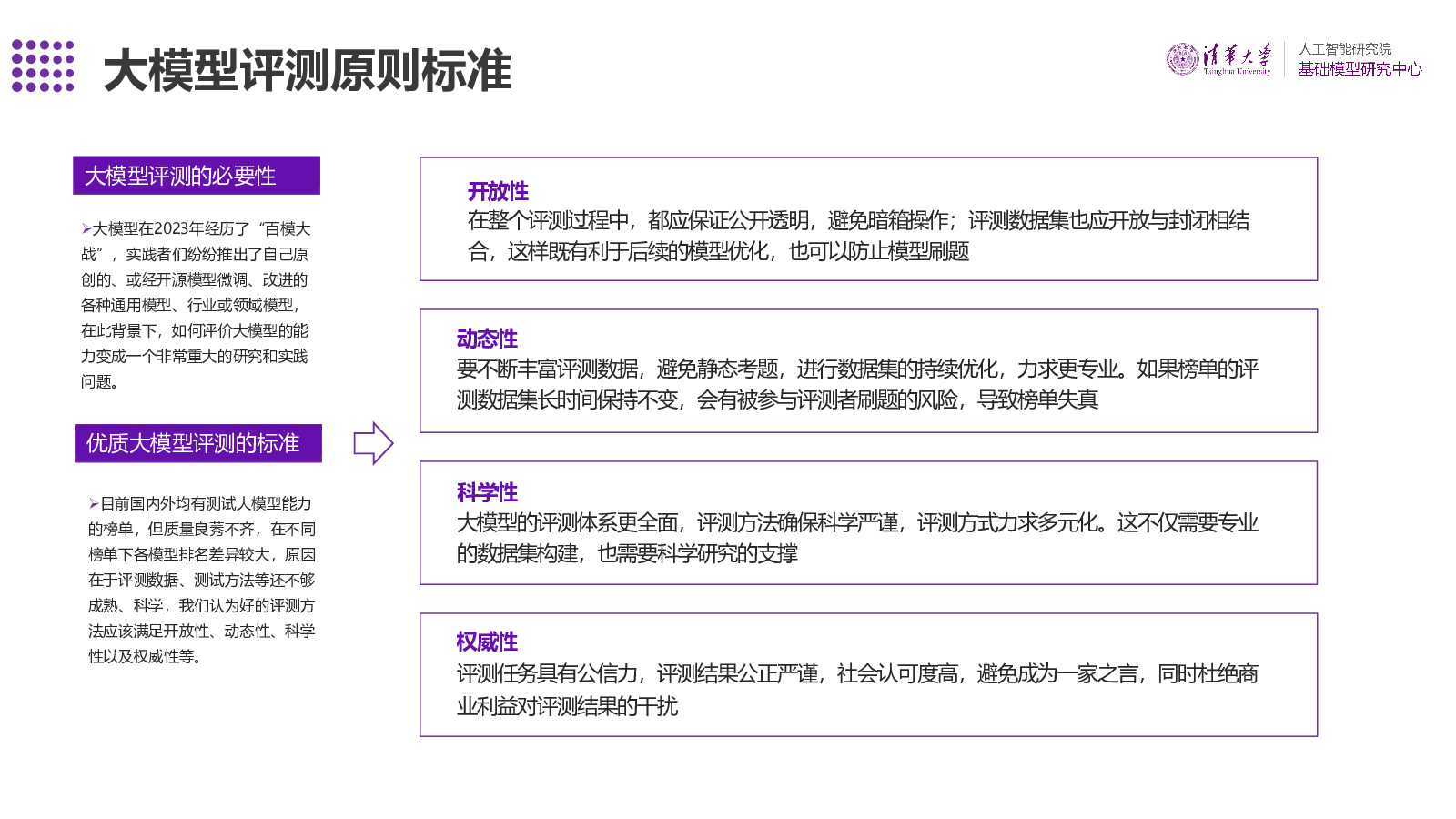Viewport: 1456px width, 819px height.
Task: Click the description text starting 在整个评测过程中
Action: tap(858, 236)
